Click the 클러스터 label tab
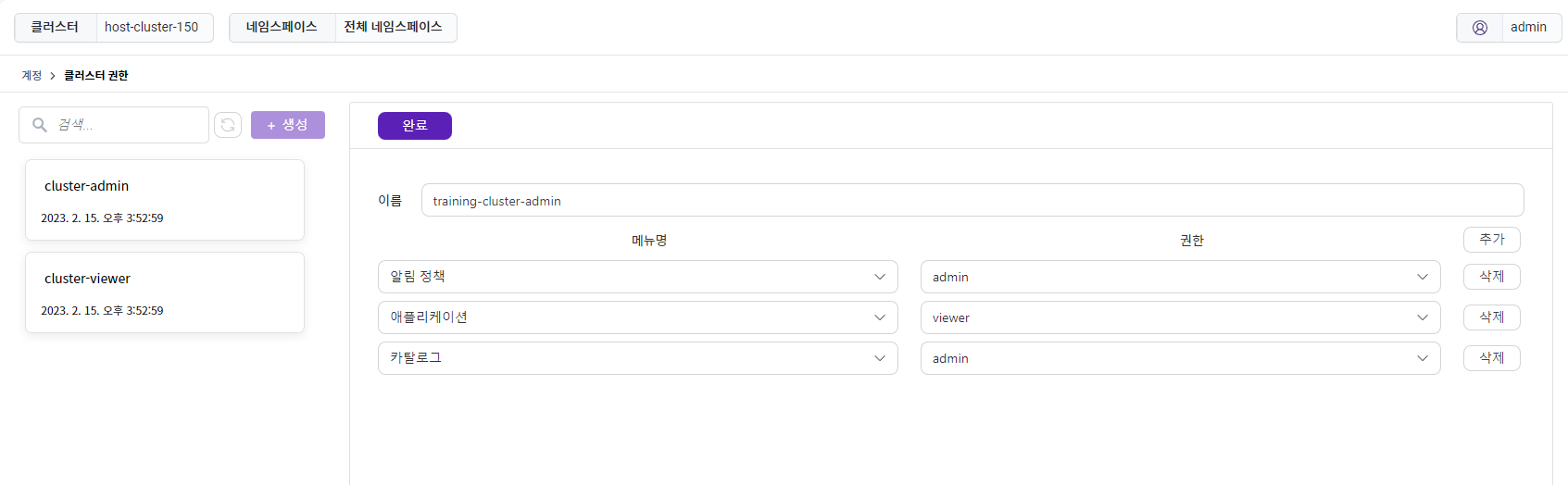Viewport: 1568px width, 485px height. tap(56, 28)
